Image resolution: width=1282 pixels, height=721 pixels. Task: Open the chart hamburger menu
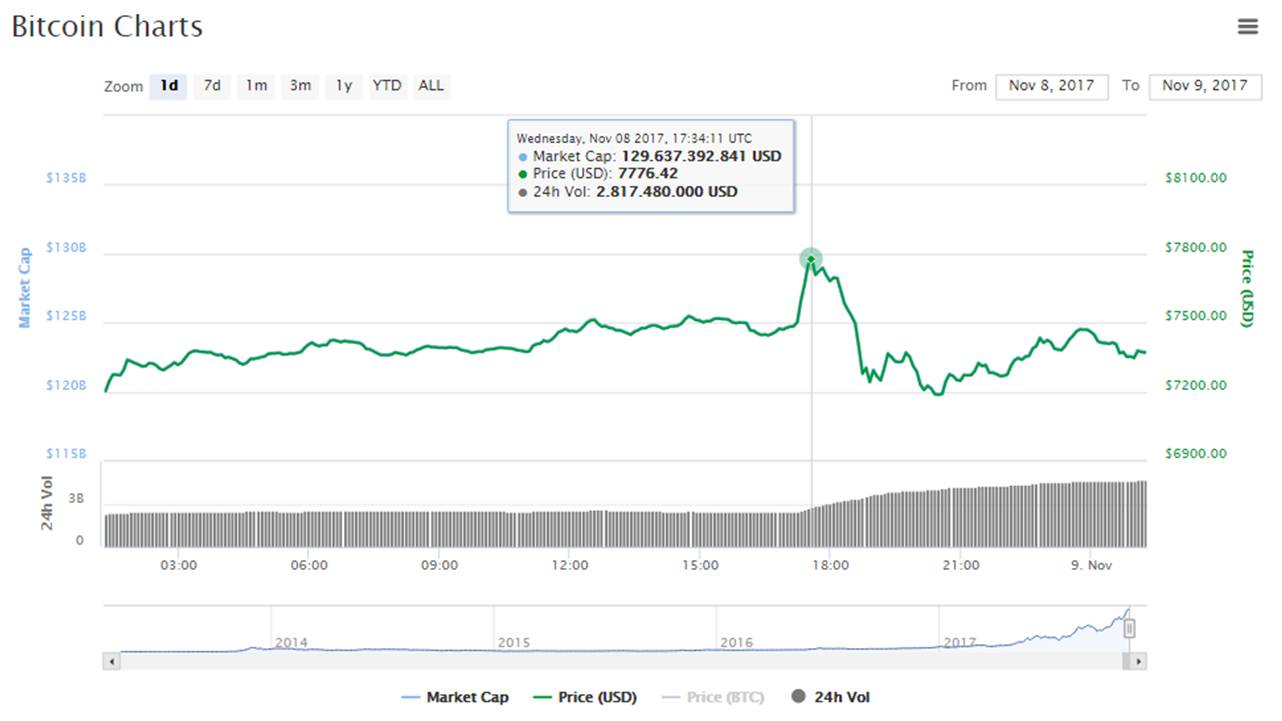click(x=1247, y=27)
